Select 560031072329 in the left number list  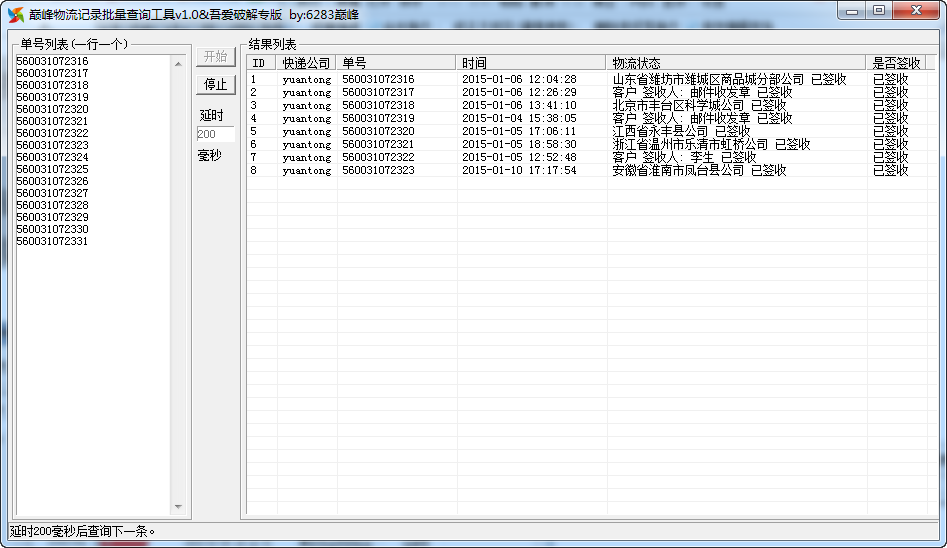[x=53, y=218]
